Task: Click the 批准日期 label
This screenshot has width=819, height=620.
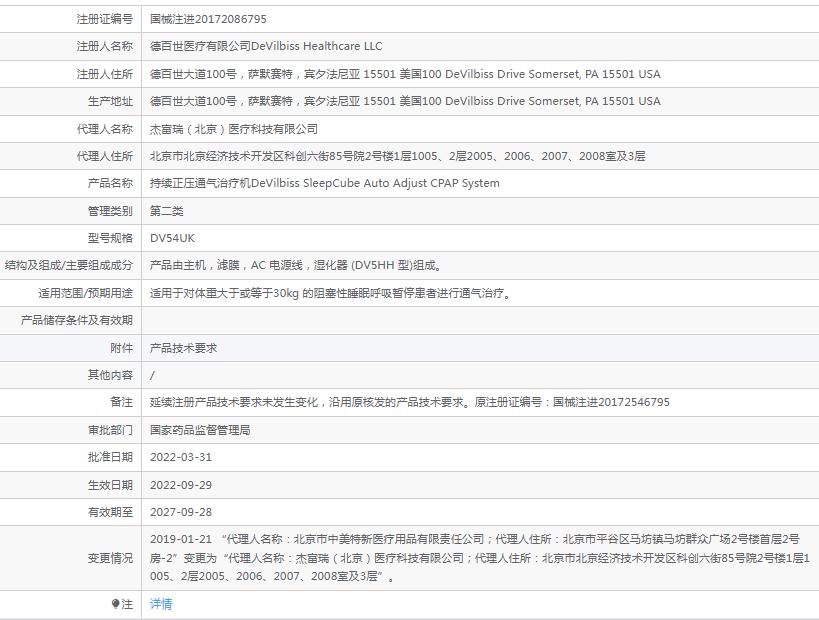Action: (110, 457)
